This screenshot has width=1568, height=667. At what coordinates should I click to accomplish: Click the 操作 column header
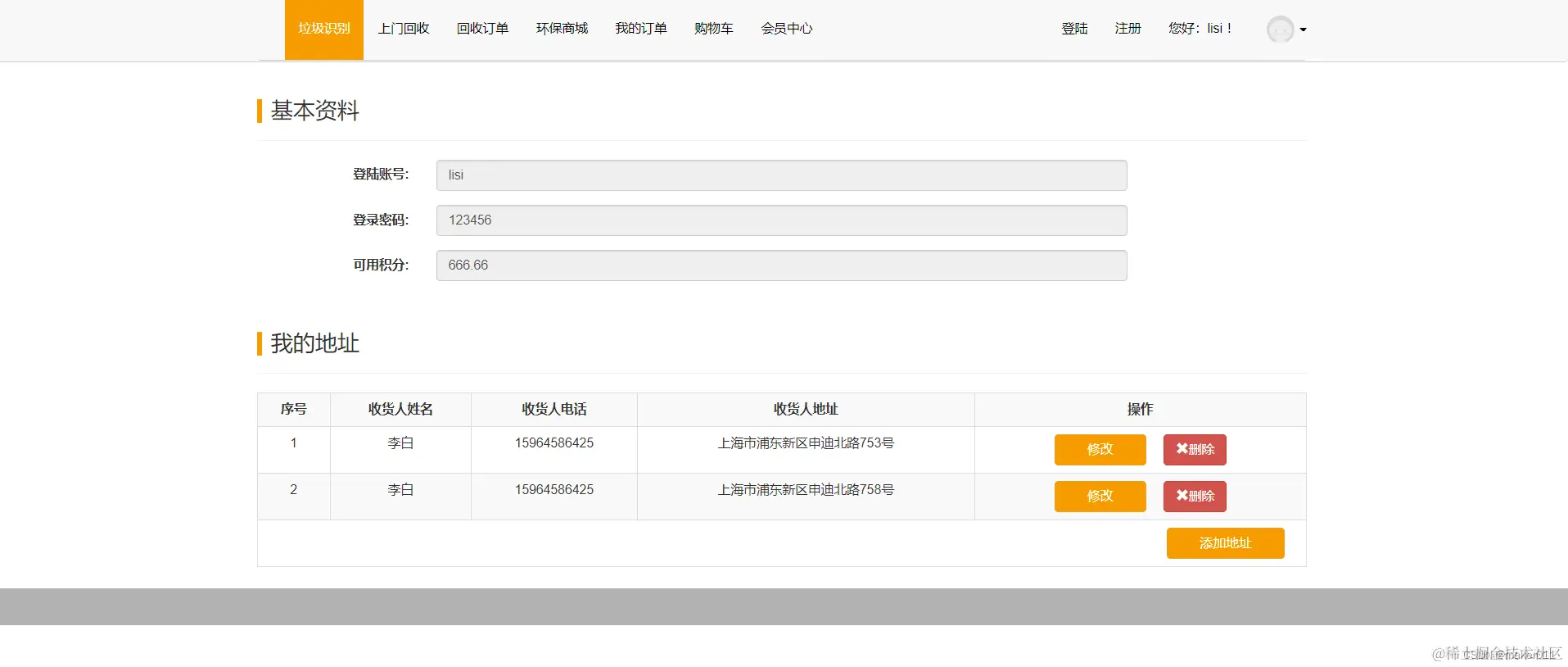coord(1140,410)
